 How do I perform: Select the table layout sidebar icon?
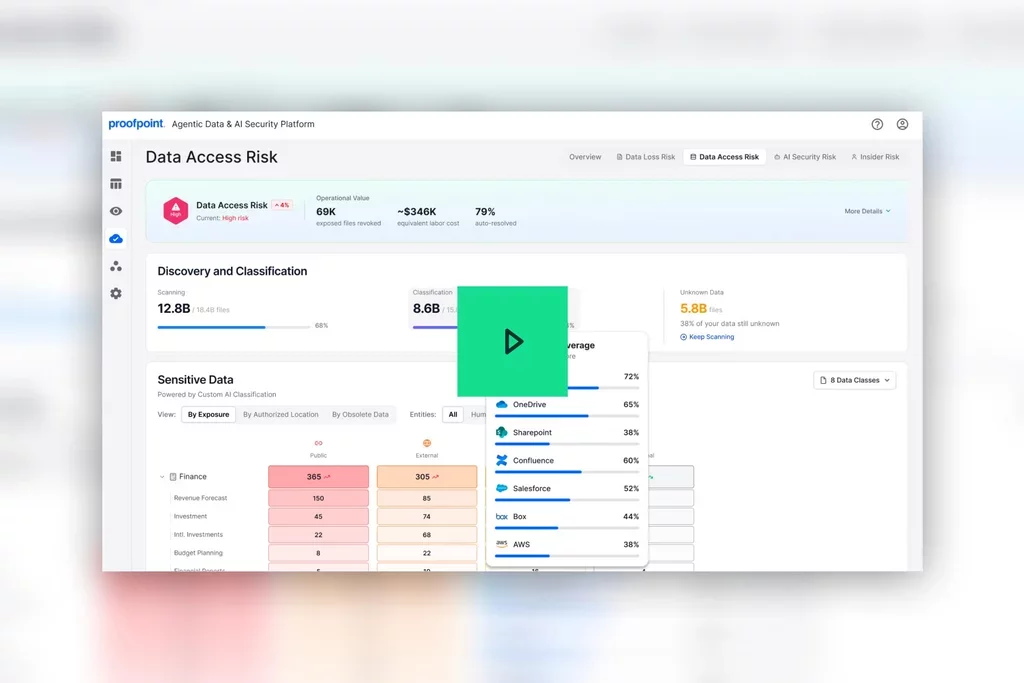[116, 183]
